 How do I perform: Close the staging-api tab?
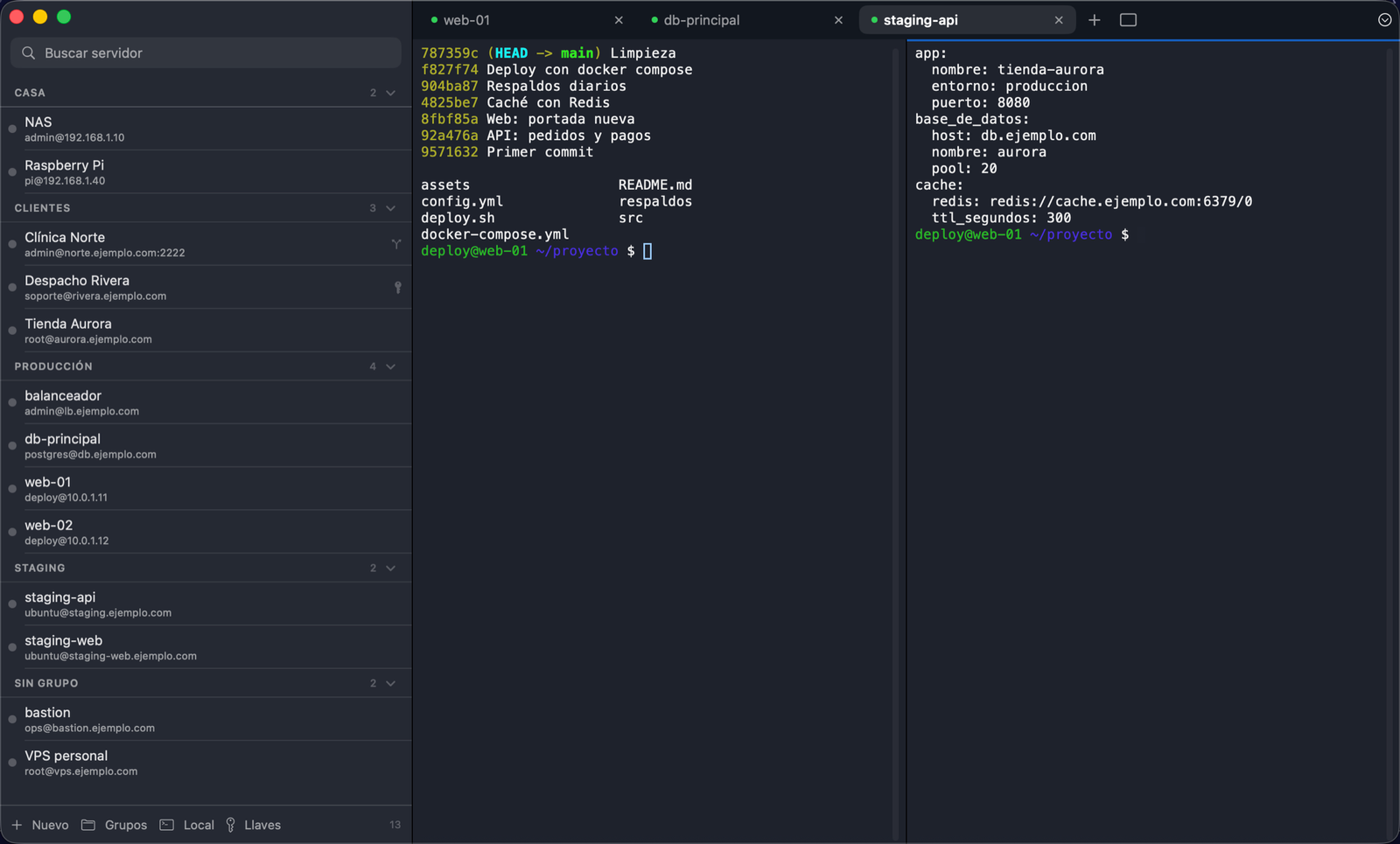click(x=1059, y=20)
